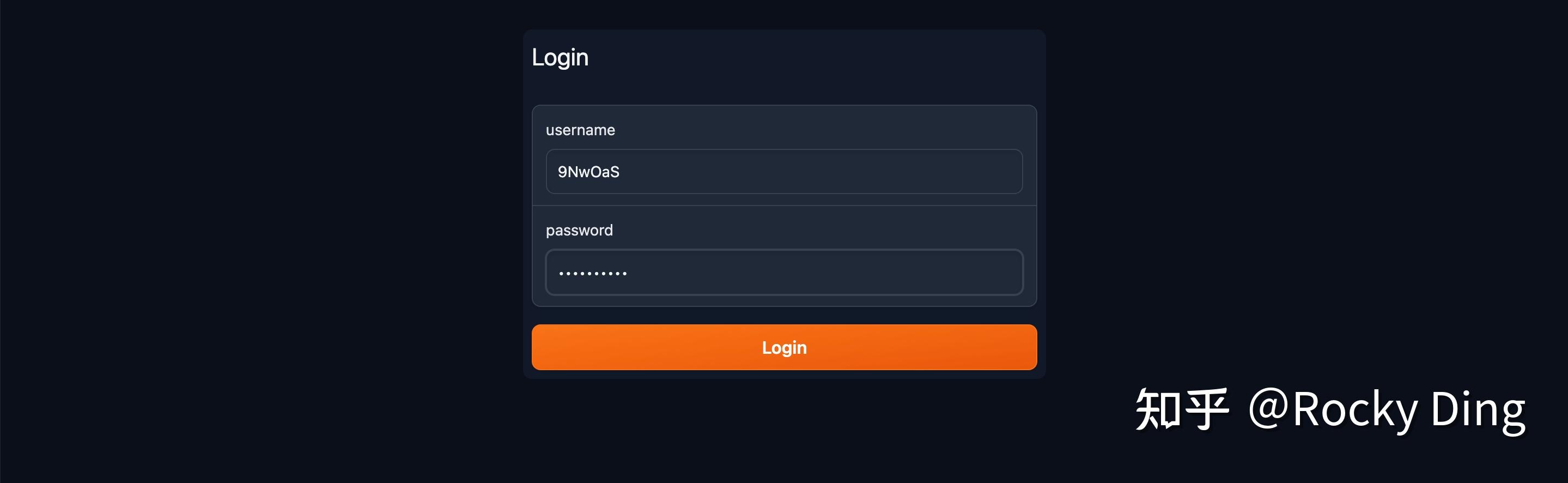Click the "password" field label
Viewport: 1568px width, 483px height.
tap(579, 230)
